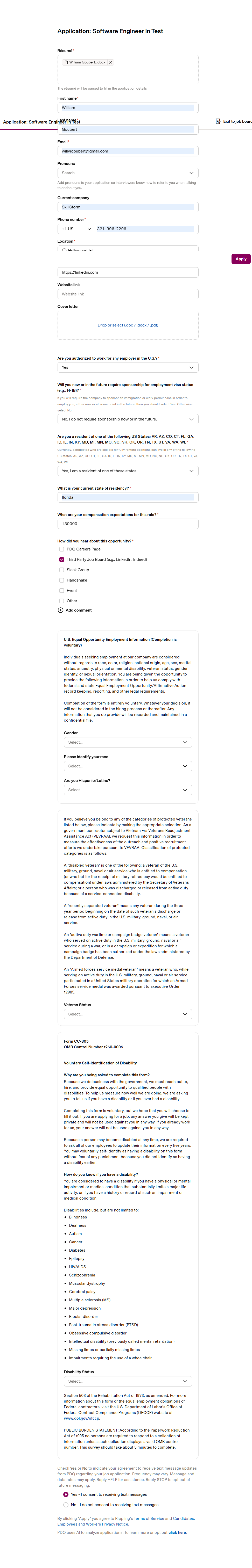Click the Exit to job board icon
The width and height of the screenshot is (252, 1568).
coord(218,122)
